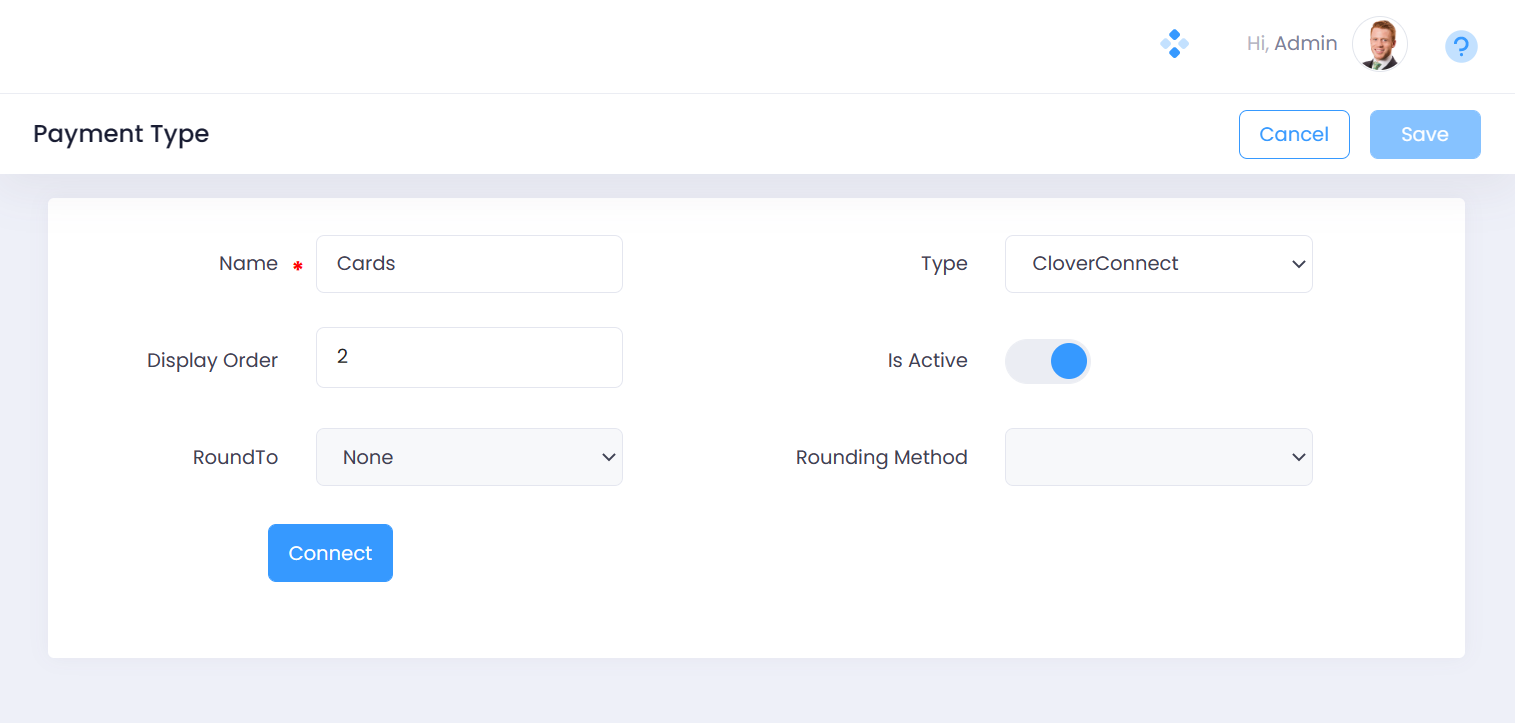Screen dimensions: 1515x723
Task: Toggle the Is Active switch
Action: (x=1047, y=361)
